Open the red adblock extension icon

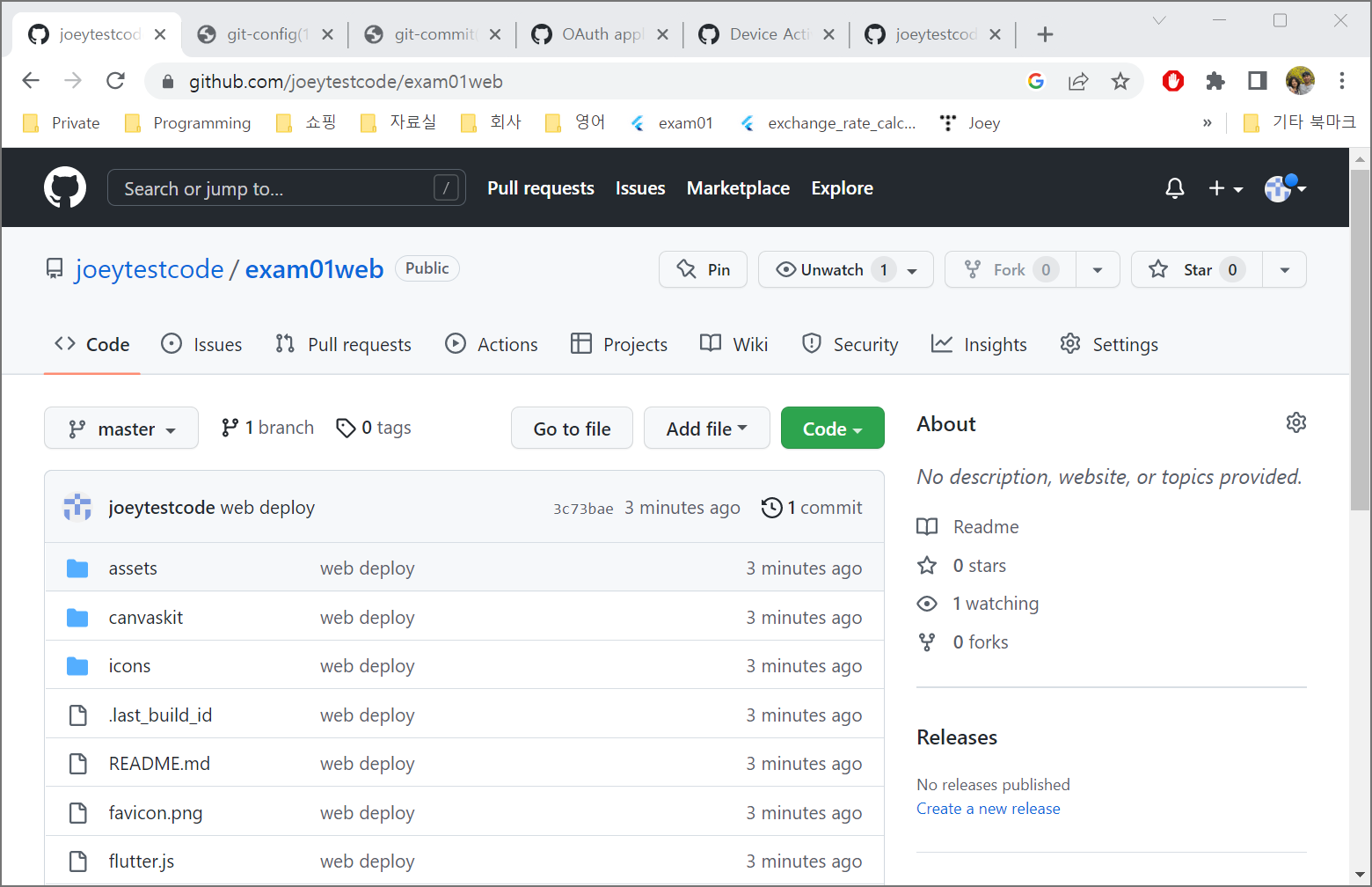pos(1173,81)
